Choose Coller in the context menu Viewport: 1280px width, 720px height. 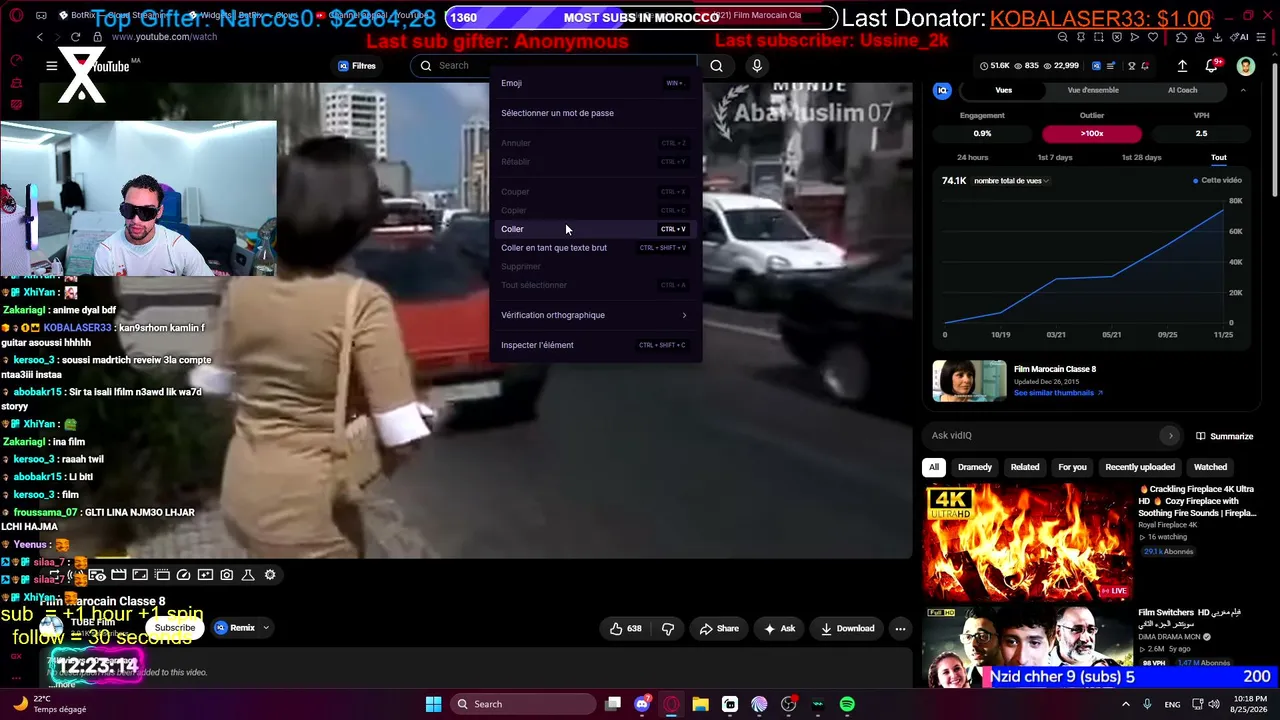click(x=594, y=229)
